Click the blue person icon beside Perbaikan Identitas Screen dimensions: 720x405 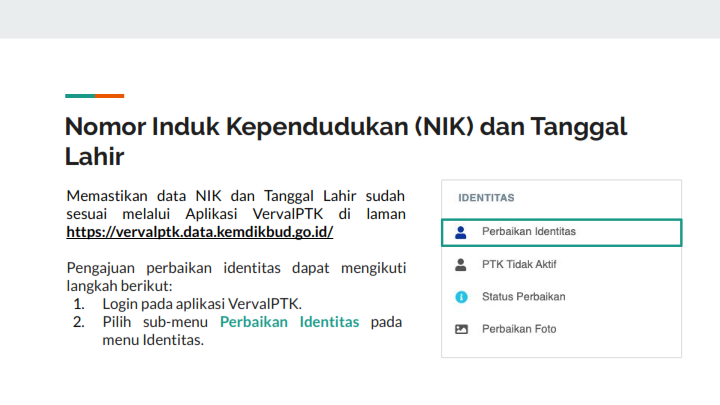[x=461, y=232]
